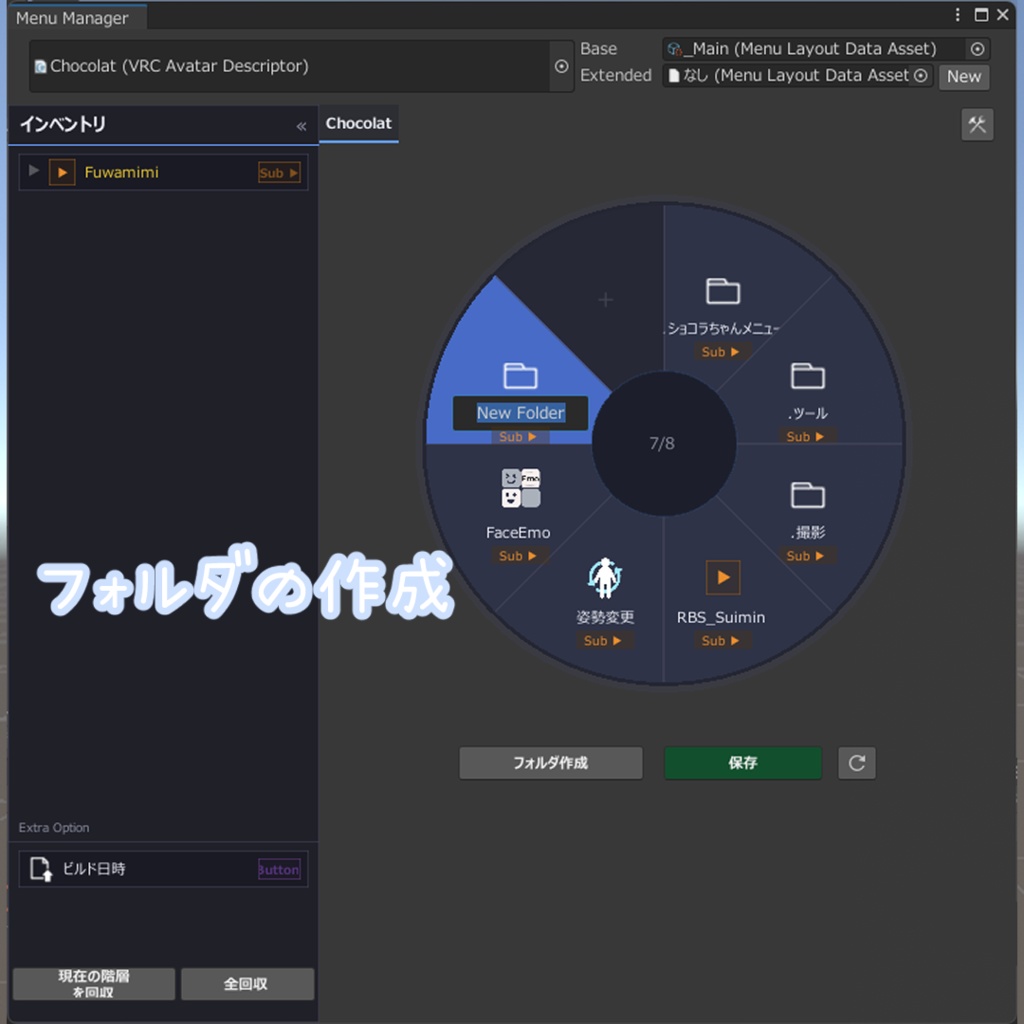Select the RBS_Suimin play icon
Screen dimensions: 1024x1024
721,577
